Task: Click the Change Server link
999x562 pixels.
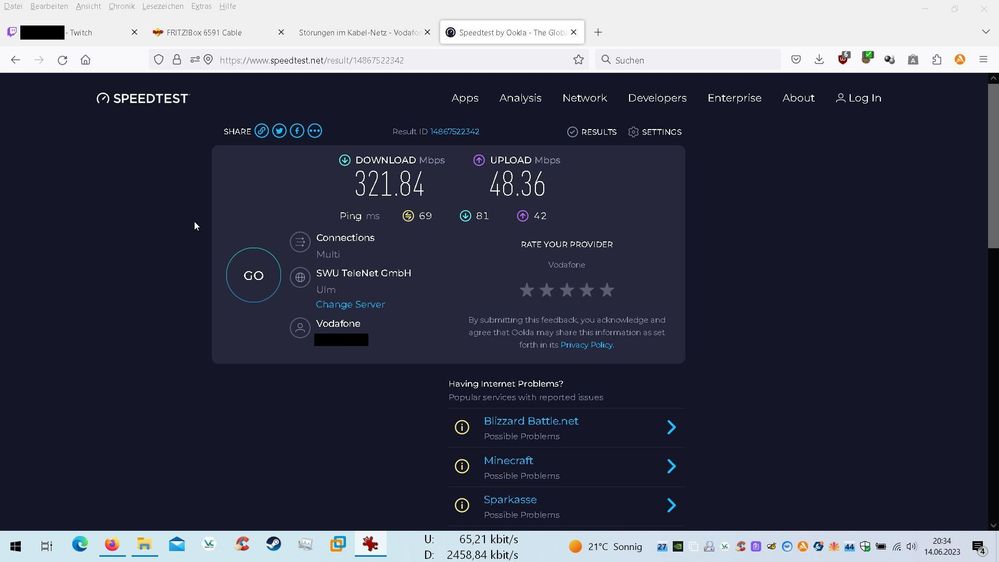Action: 350,304
